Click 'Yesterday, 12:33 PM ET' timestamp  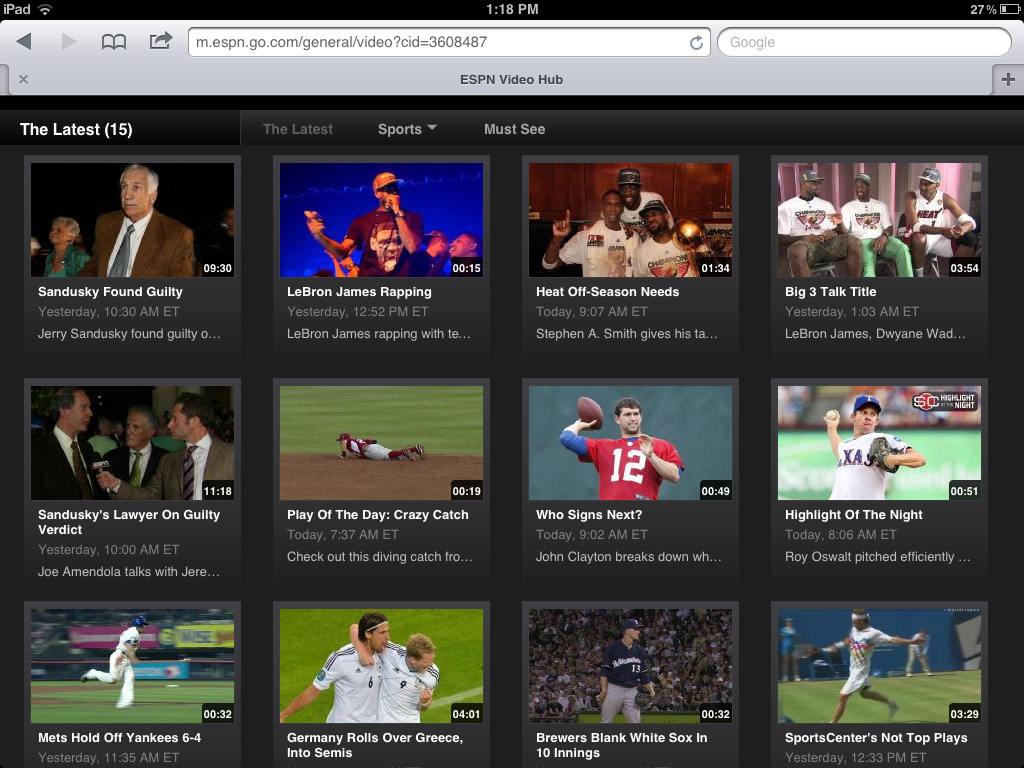pyautogui.click(x=856, y=758)
